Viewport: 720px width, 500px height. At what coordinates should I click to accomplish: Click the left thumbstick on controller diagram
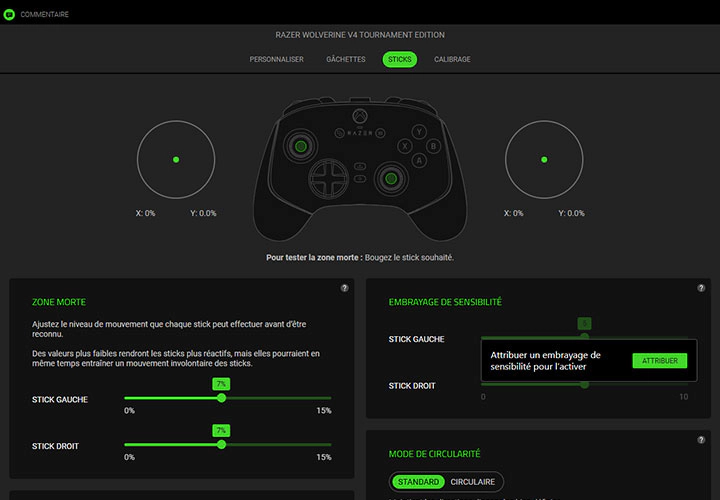[301, 146]
